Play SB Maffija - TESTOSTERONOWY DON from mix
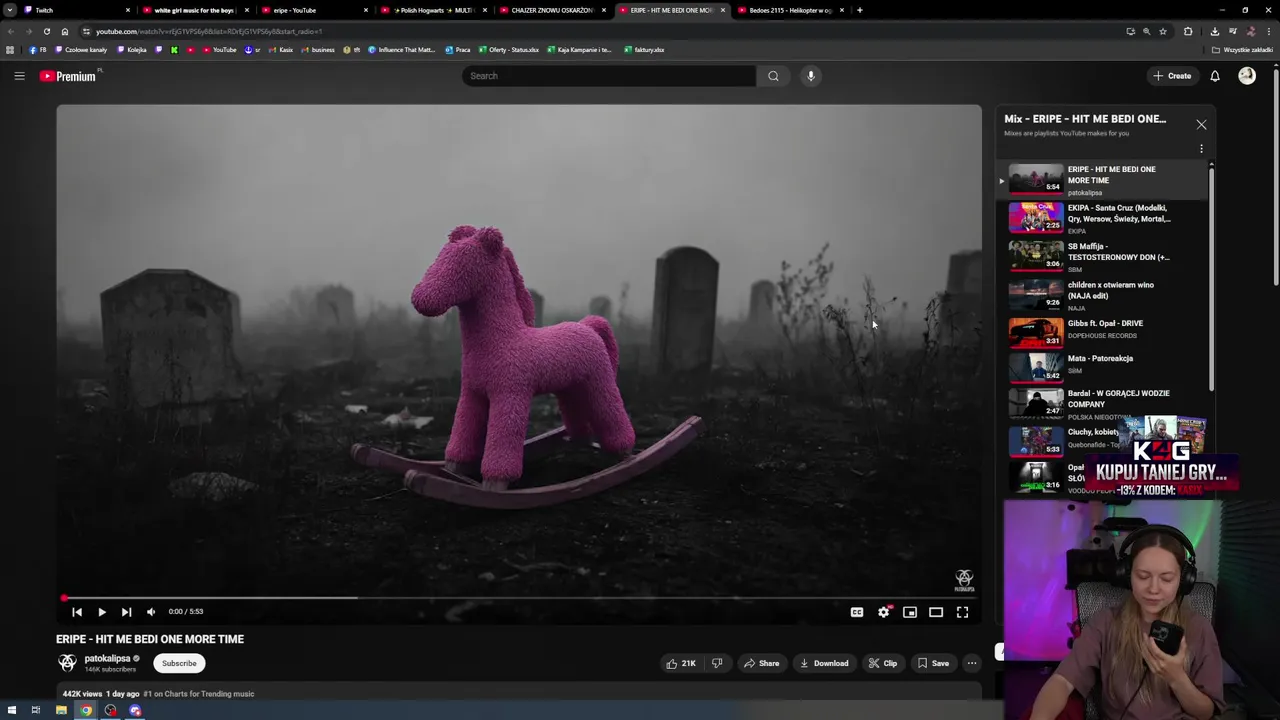1280x720 pixels. point(1100,257)
